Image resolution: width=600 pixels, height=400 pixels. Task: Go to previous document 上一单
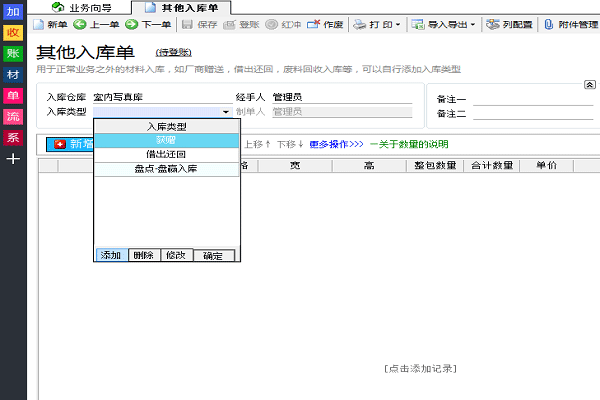96,24
